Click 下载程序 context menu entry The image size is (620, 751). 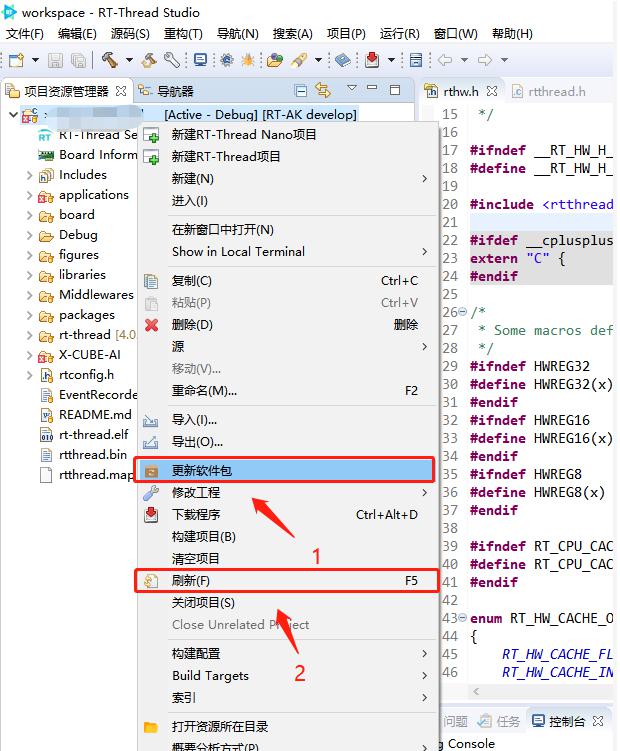click(x=289, y=514)
